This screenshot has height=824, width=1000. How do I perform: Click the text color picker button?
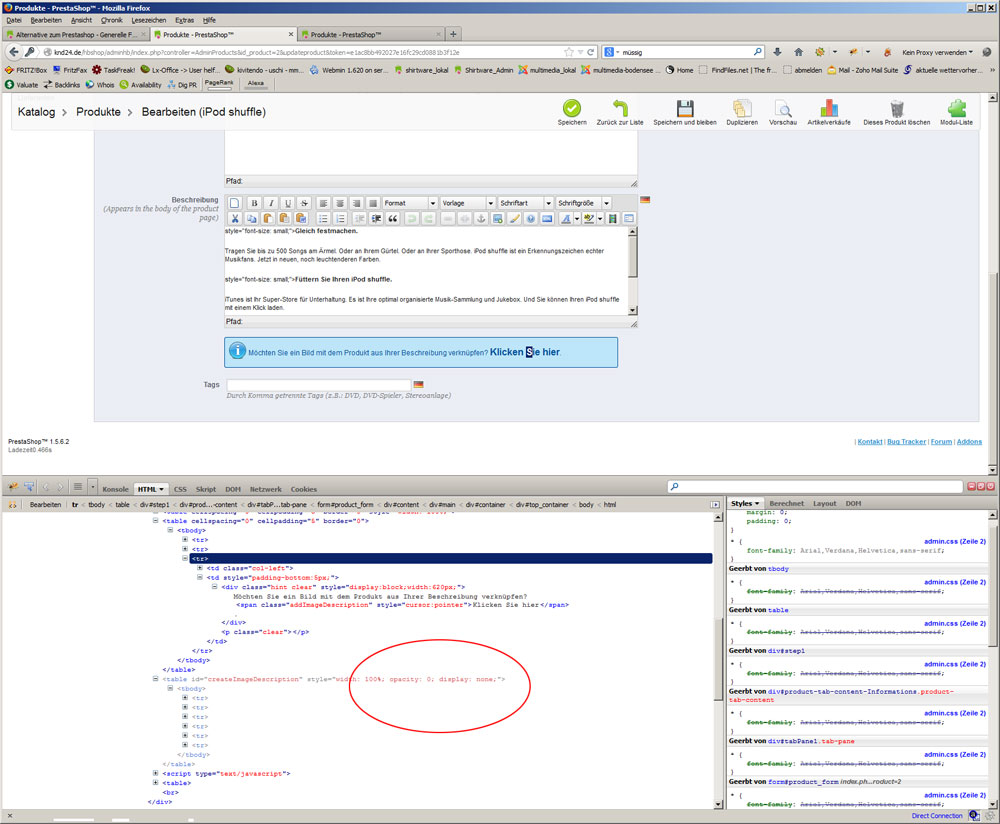(x=566, y=218)
